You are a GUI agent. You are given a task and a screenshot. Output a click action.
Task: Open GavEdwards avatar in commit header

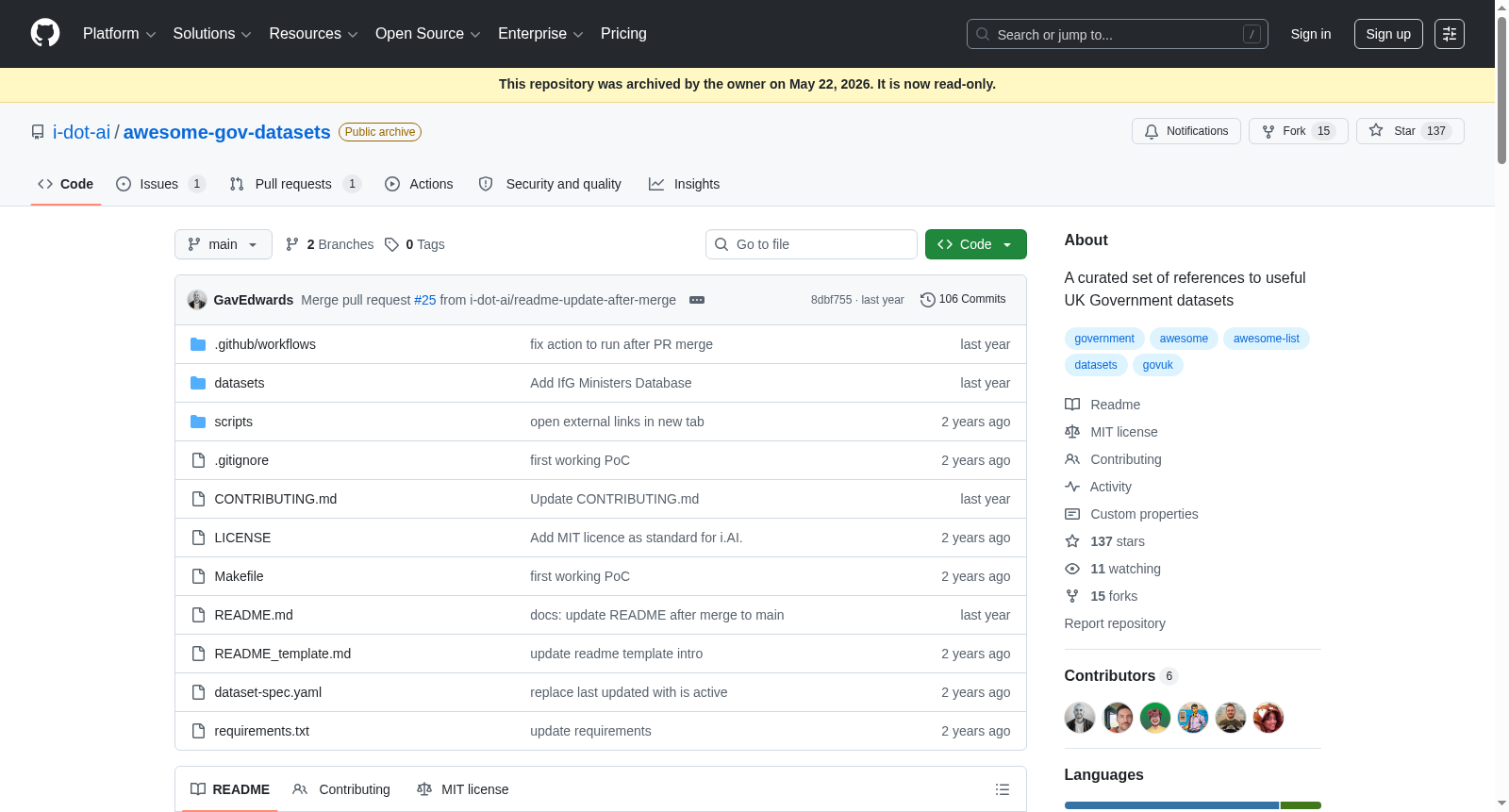pyautogui.click(x=197, y=300)
